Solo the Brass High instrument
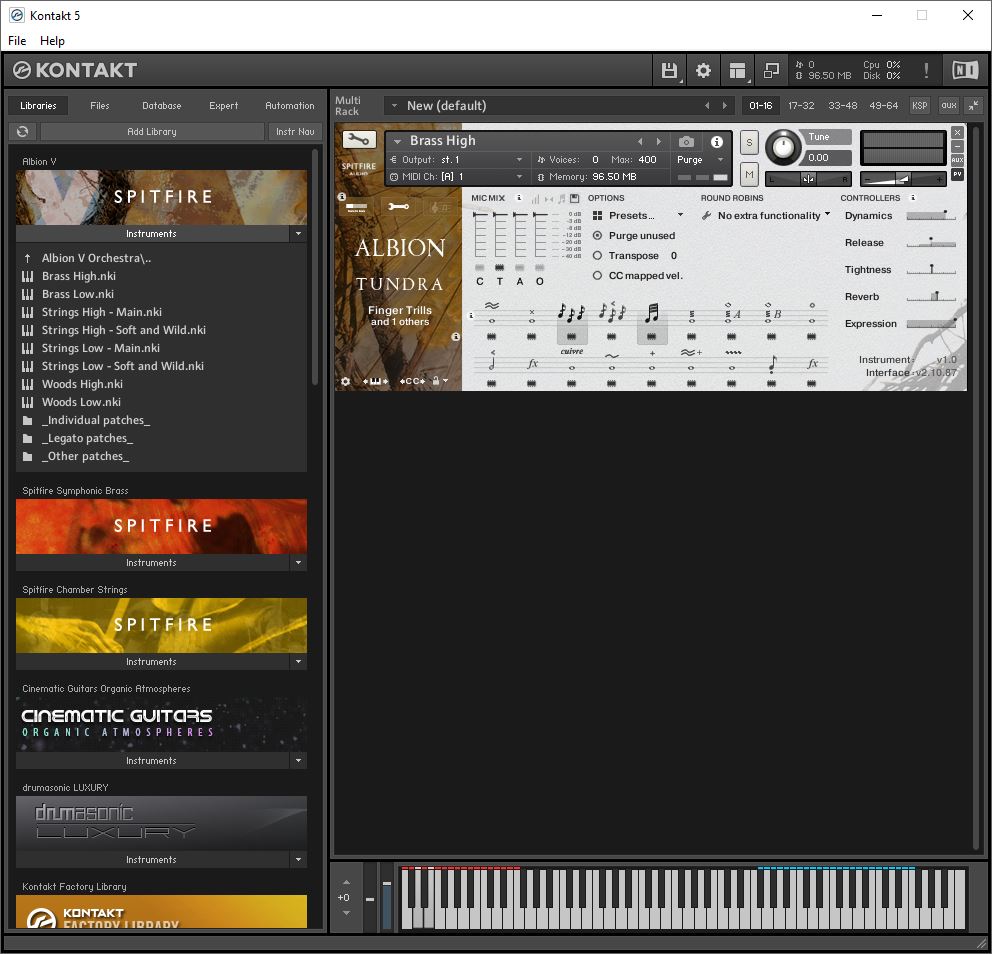 [x=749, y=142]
